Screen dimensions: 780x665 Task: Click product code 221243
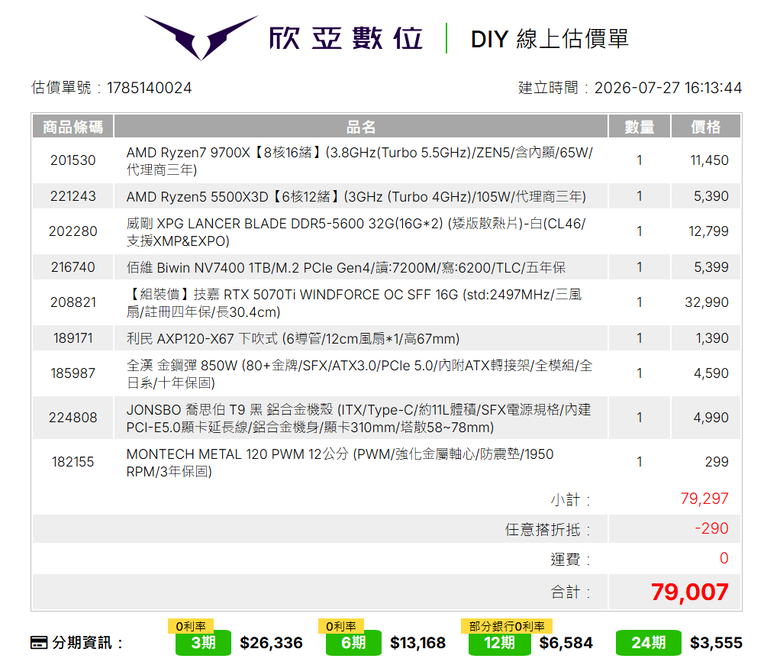pyautogui.click(x=73, y=196)
